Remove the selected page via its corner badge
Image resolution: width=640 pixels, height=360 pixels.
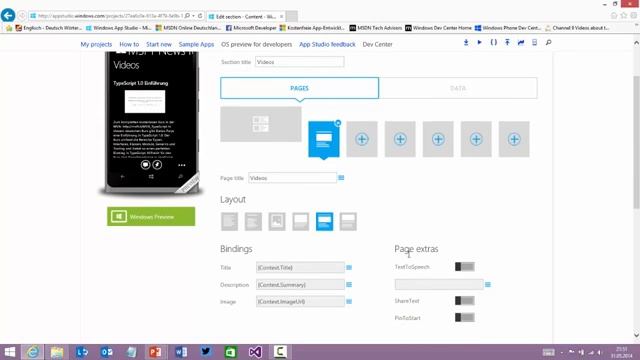(338, 122)
